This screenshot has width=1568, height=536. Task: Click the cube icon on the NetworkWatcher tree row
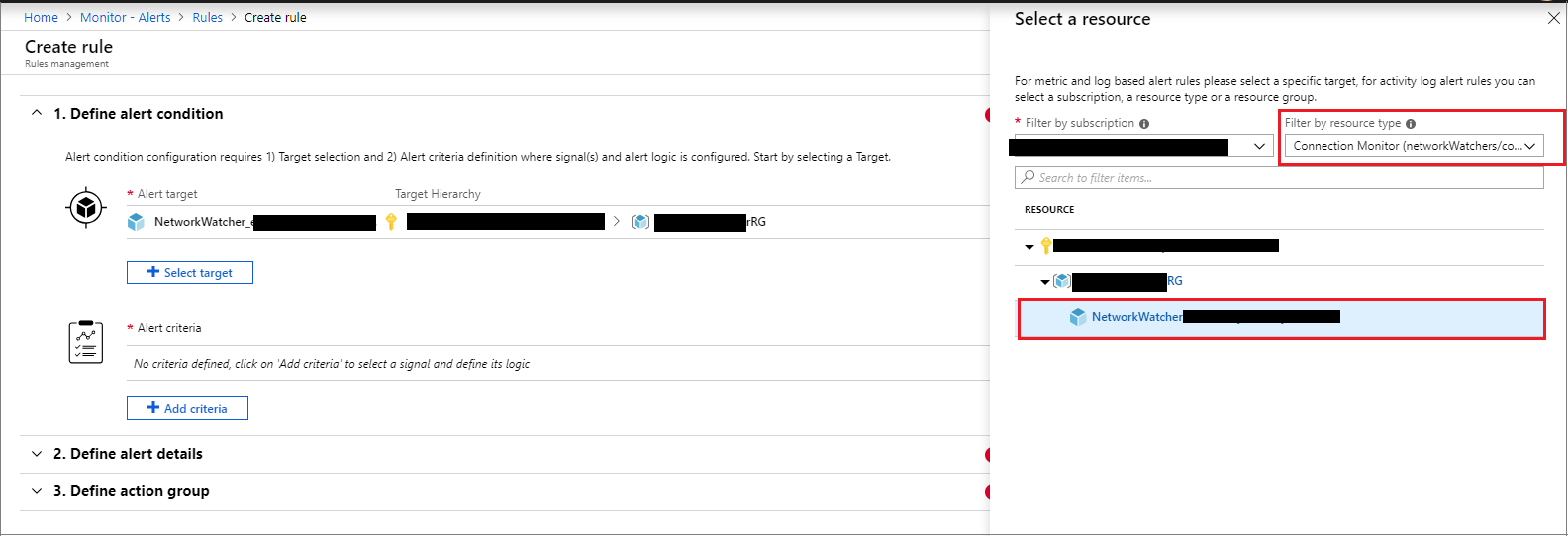point(1078,317)
